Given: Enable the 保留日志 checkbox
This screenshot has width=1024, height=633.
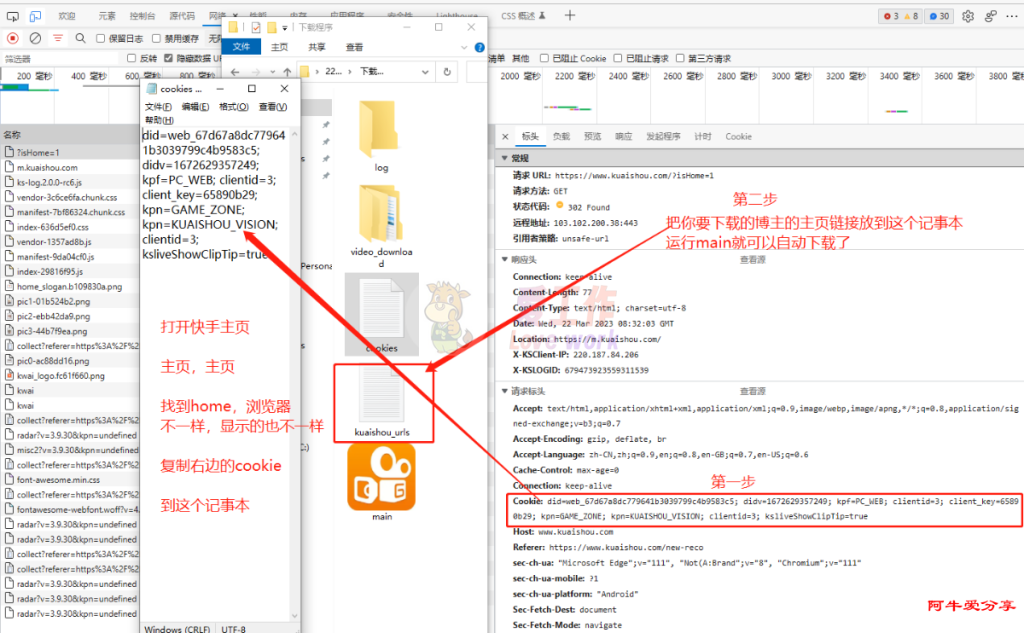Looking at the screenshot, I should (101, 39).
